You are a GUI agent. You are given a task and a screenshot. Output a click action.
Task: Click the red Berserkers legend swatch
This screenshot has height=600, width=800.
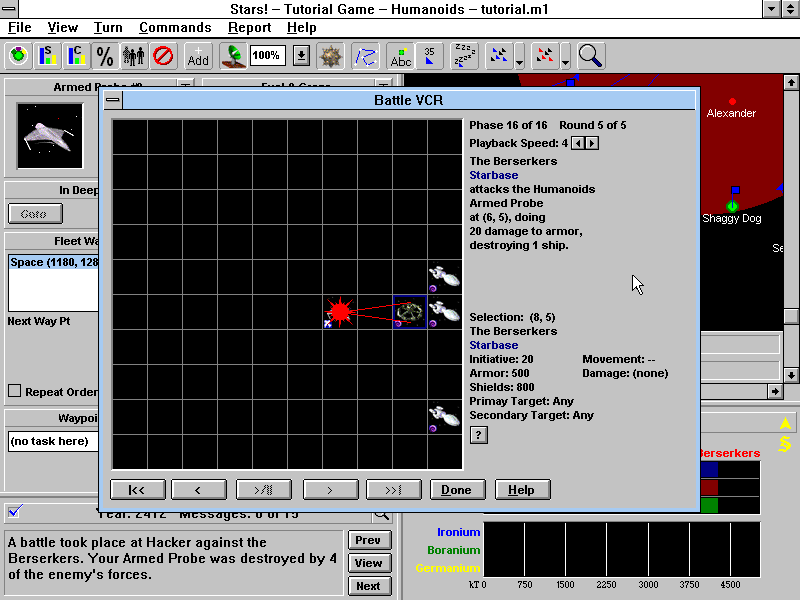tap(709, 487)
